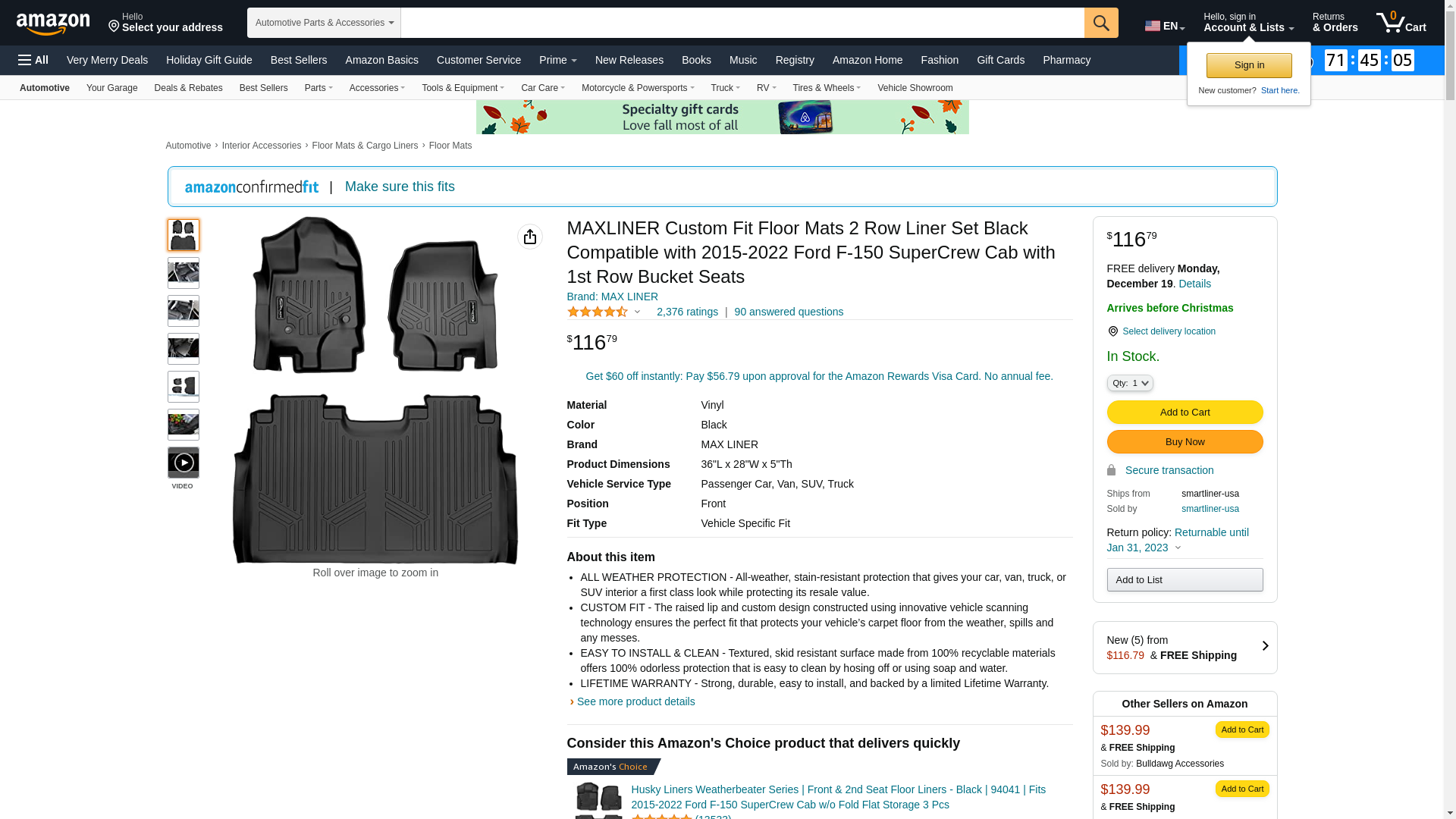Click the Add to Cart button
1456x819 pixels.
click(x=1184, y=413)
